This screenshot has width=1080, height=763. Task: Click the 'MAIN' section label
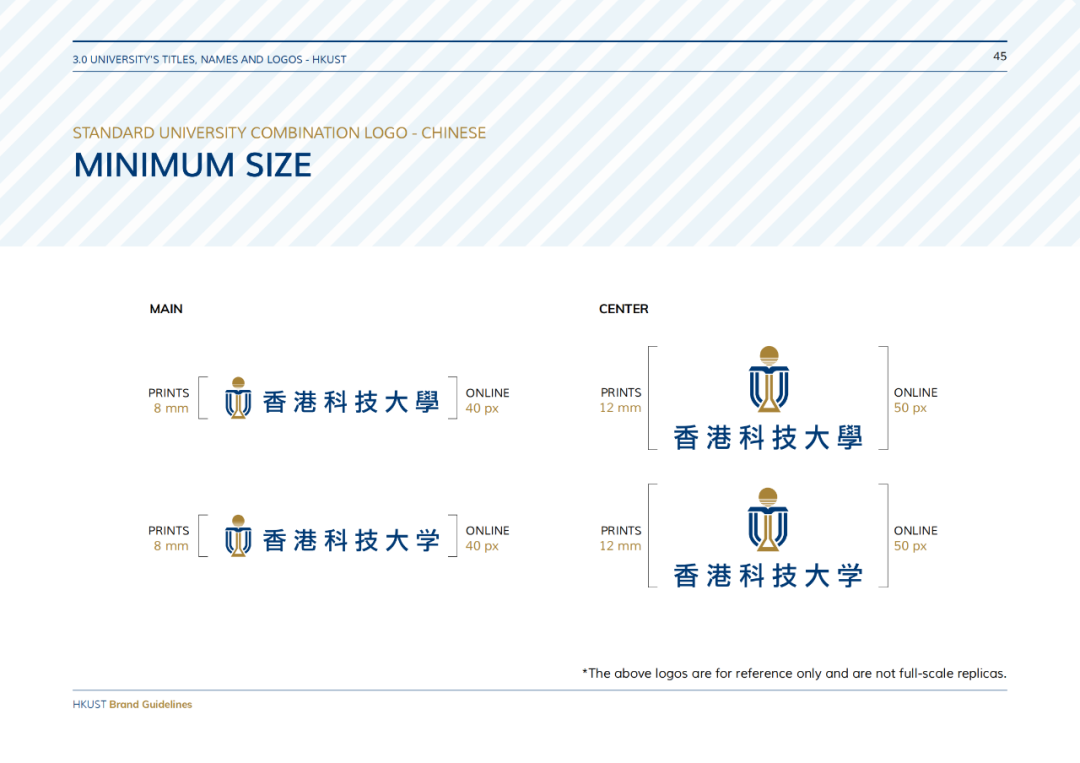coord(166,309)
